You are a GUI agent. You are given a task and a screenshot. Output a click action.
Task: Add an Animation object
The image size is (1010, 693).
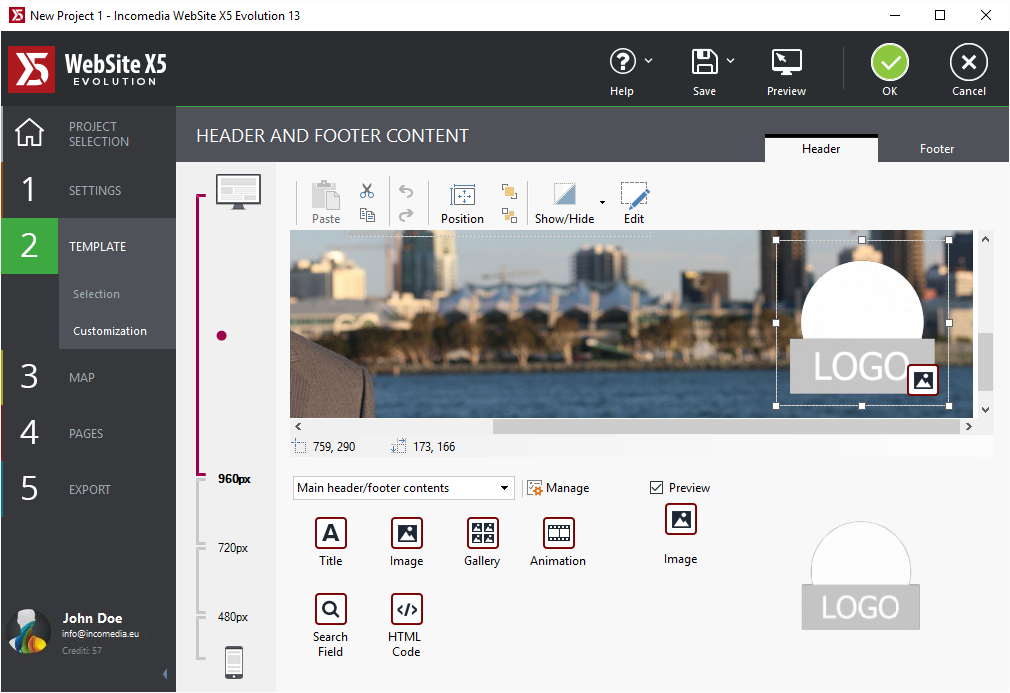pyautogui.click(x=558, y=542)
